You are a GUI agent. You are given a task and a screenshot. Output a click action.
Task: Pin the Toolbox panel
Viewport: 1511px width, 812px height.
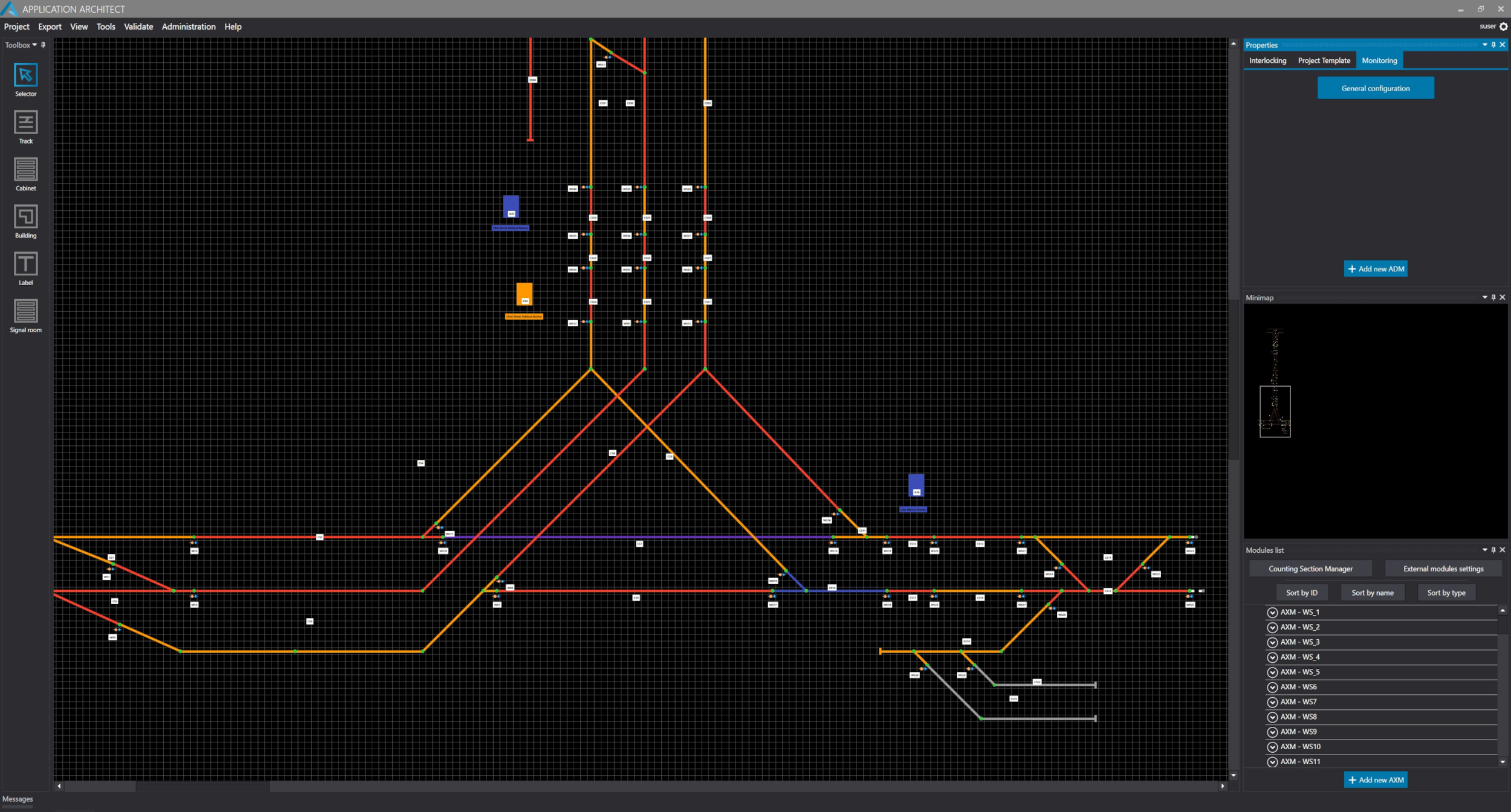43,45
